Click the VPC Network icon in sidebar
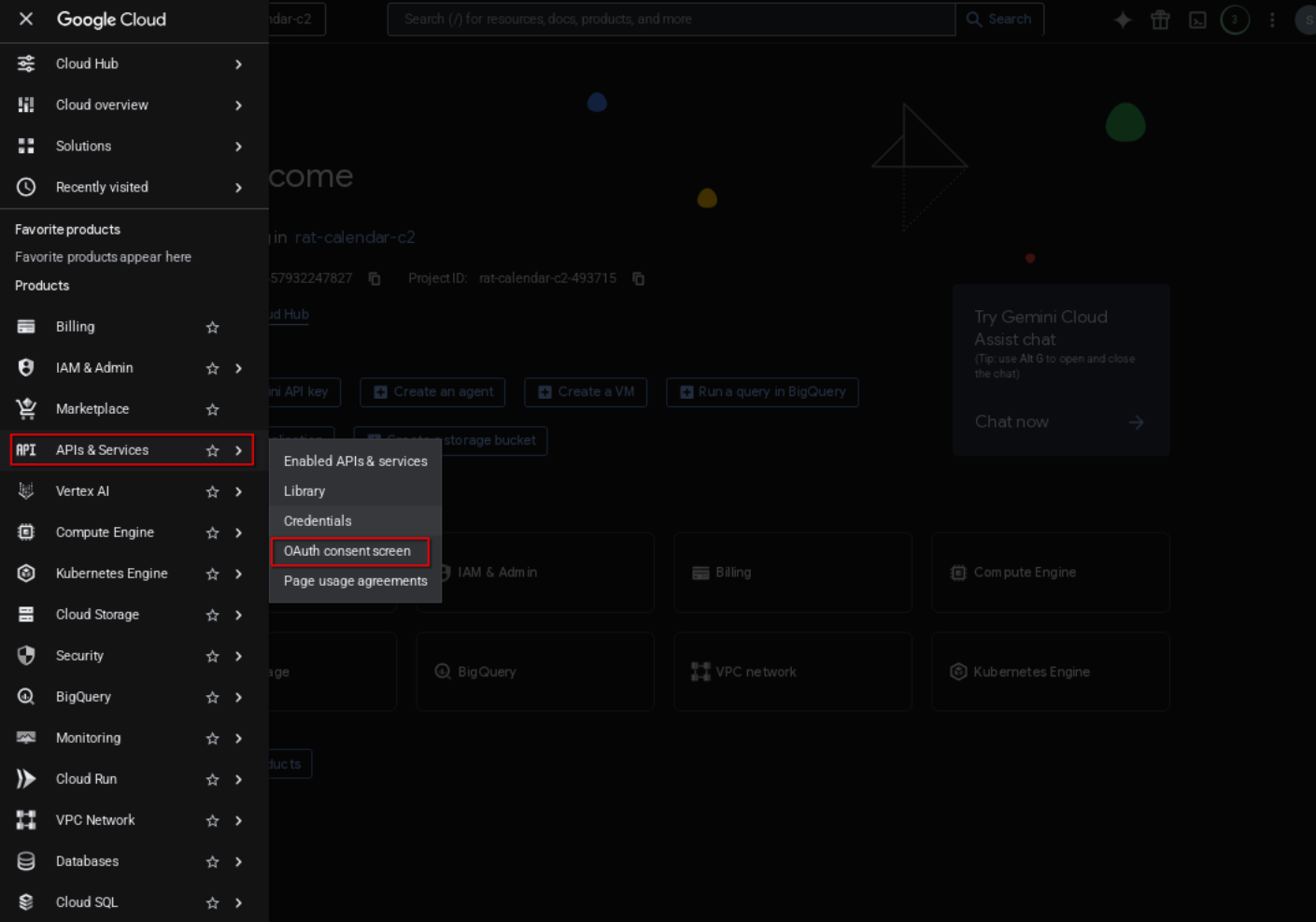Screen dimensions: 1316x922 pos(26,820)
